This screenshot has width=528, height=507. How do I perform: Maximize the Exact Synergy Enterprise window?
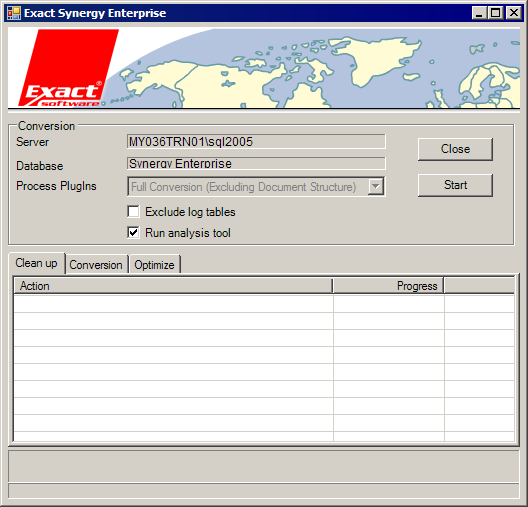coord(496,13)
